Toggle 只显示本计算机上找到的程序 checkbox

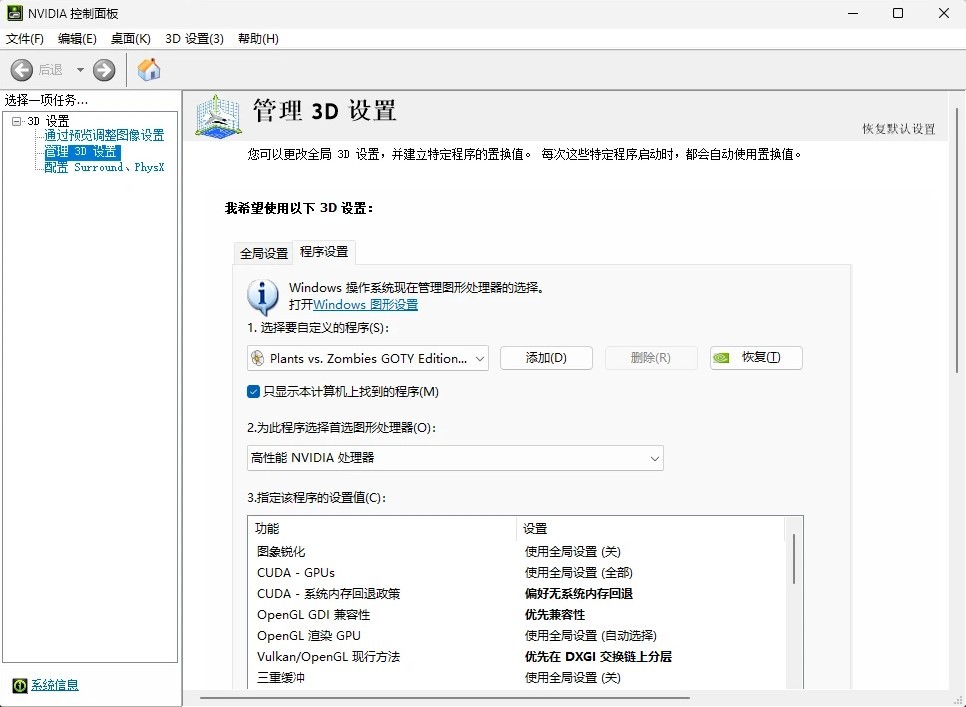(254, 392)
